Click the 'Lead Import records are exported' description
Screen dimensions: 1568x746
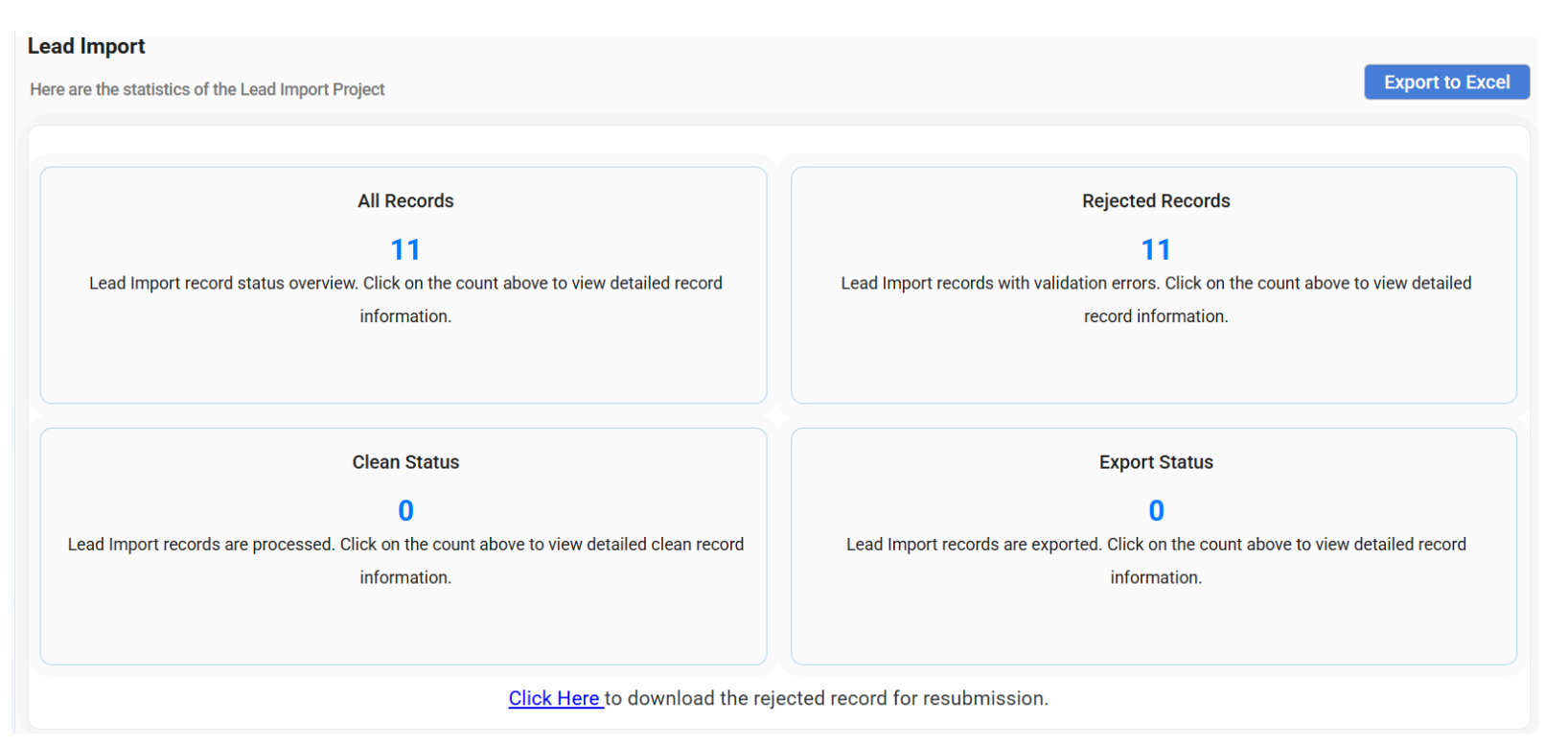coord(1156,560)
